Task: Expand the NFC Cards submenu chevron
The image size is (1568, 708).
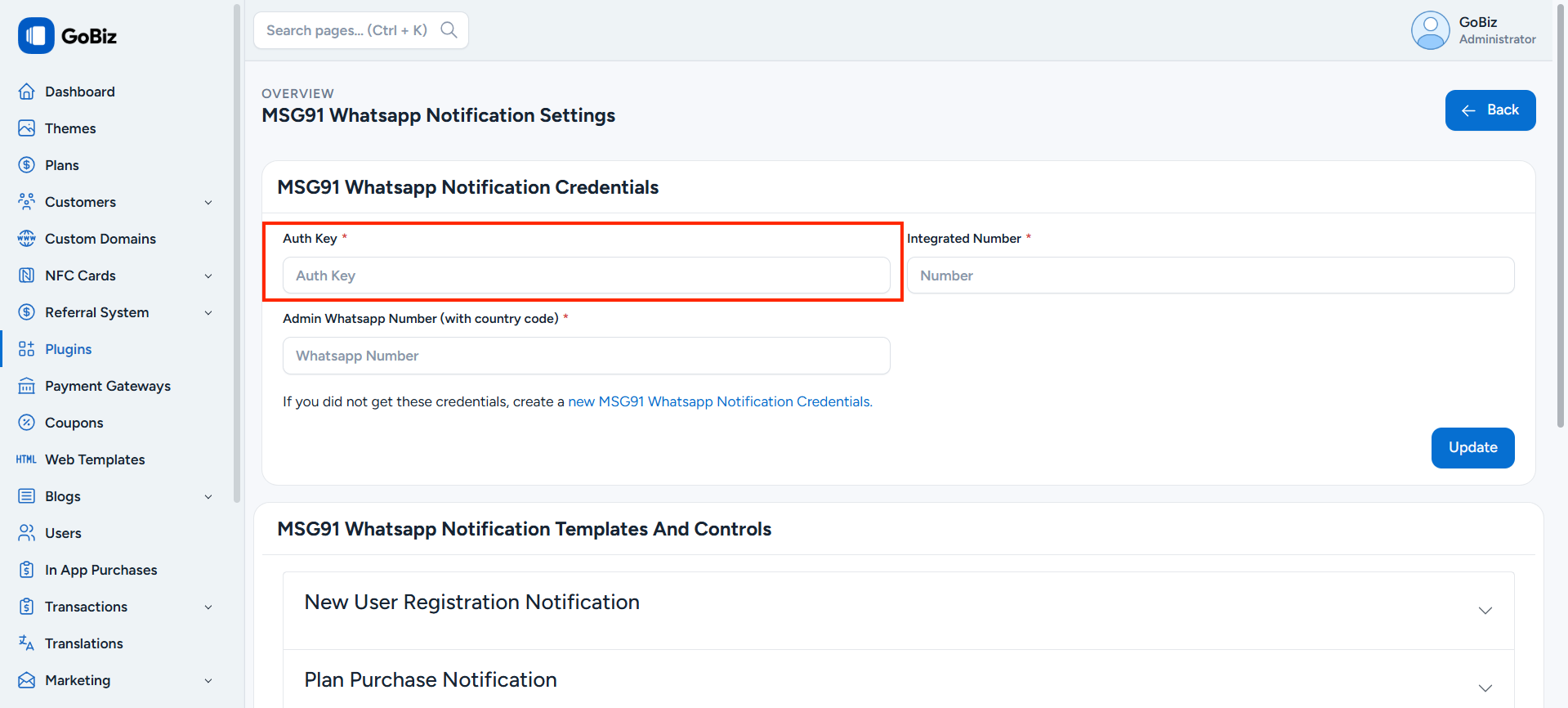Action: [x=208, y=276]
